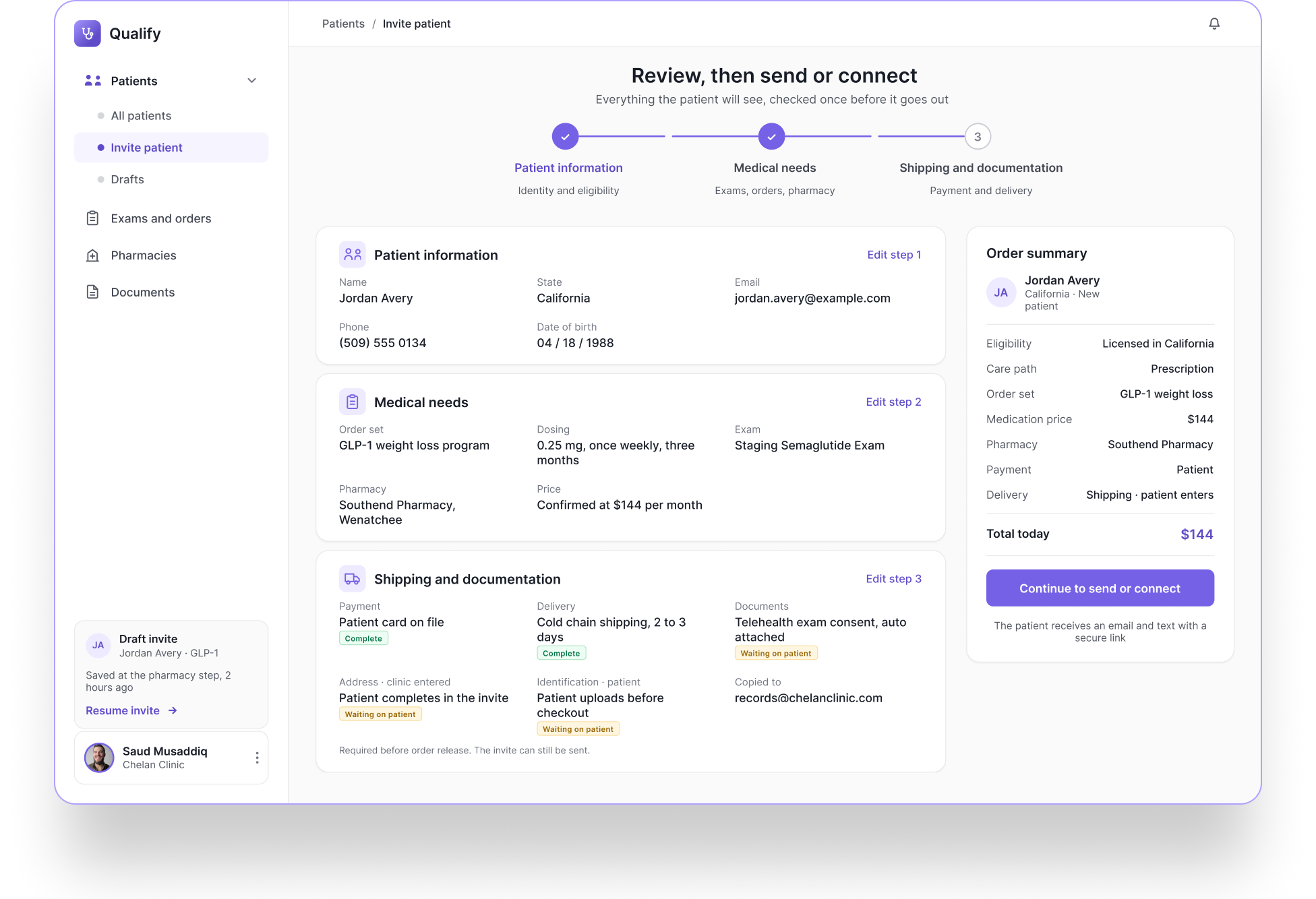The width and height of the screenshot is (1316, 899).
Task: Click Edit step 1 link
Action: tap(894, 255)
